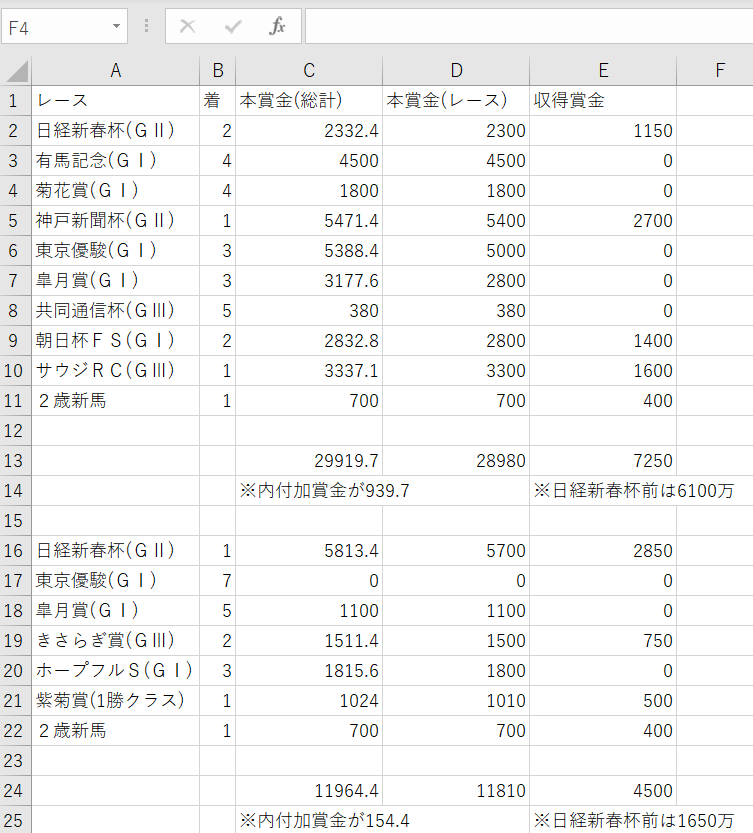Click note ※内付加賞金が939.7

pos(325,490)
